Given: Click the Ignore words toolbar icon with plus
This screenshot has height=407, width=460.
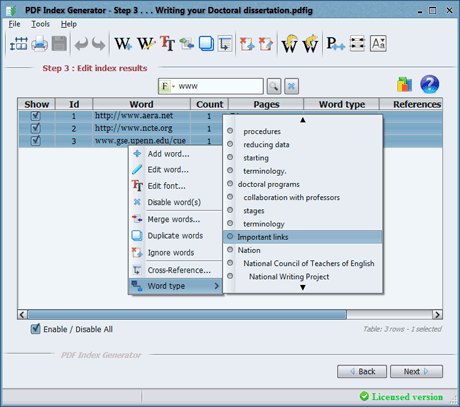Looking at the screenshot, I should point(247,44).
